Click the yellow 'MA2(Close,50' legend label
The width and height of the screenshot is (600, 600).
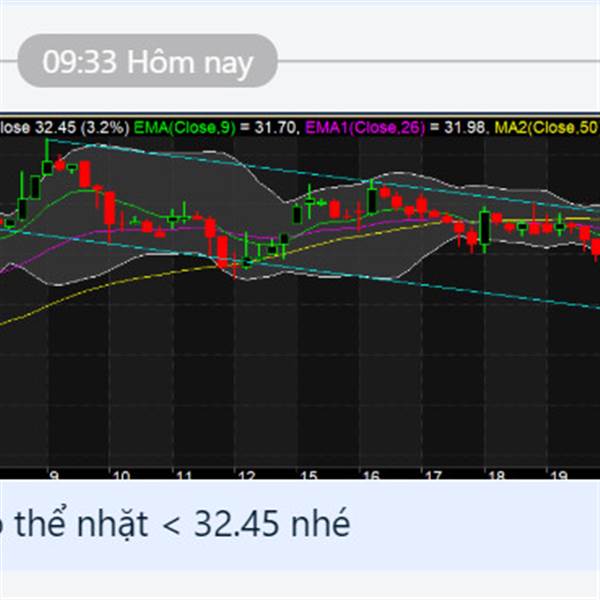tap(546, 127)
